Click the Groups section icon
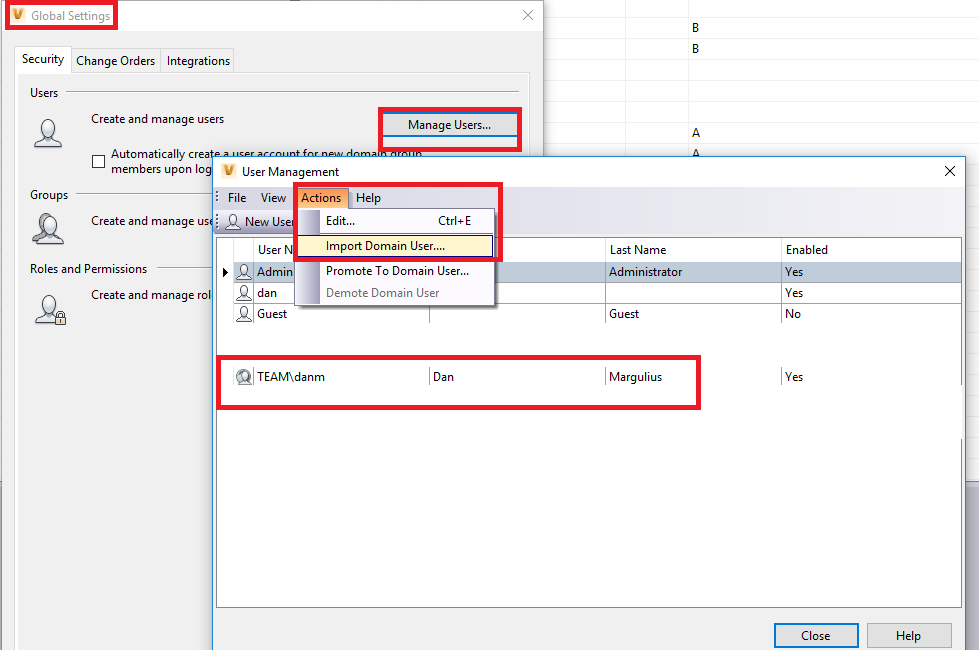The image size is (979, 650). pos(48,229)
